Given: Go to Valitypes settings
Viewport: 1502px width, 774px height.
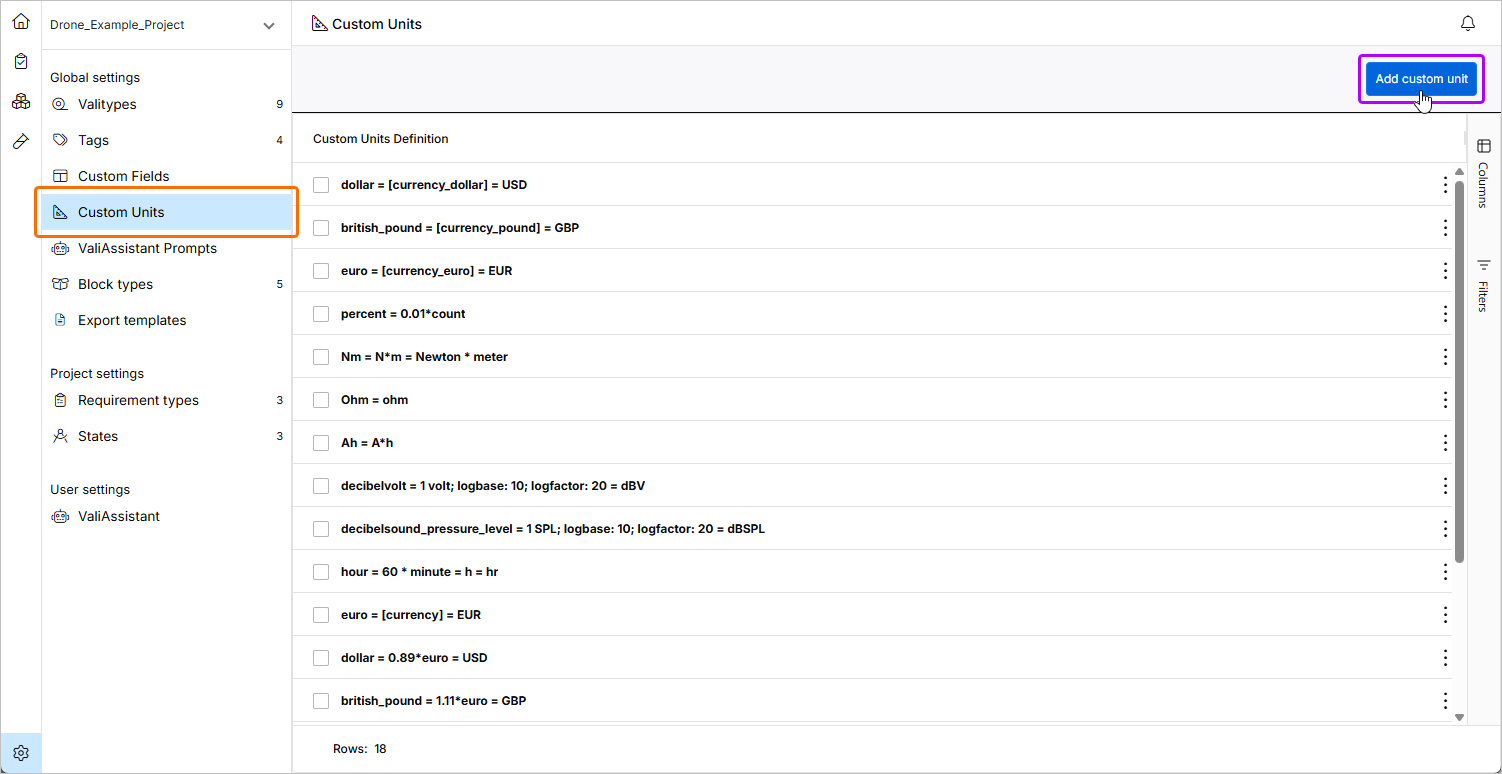Looking at the screenshot, I should click(x=107, y=104).
